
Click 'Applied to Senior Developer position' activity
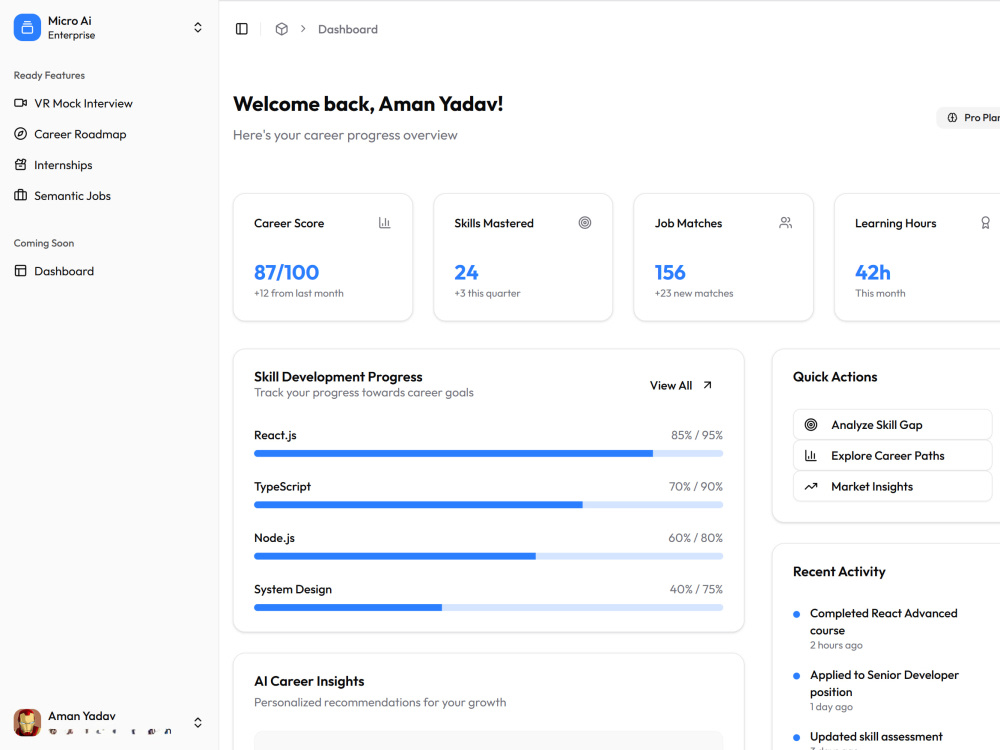[x=884, y=683]
